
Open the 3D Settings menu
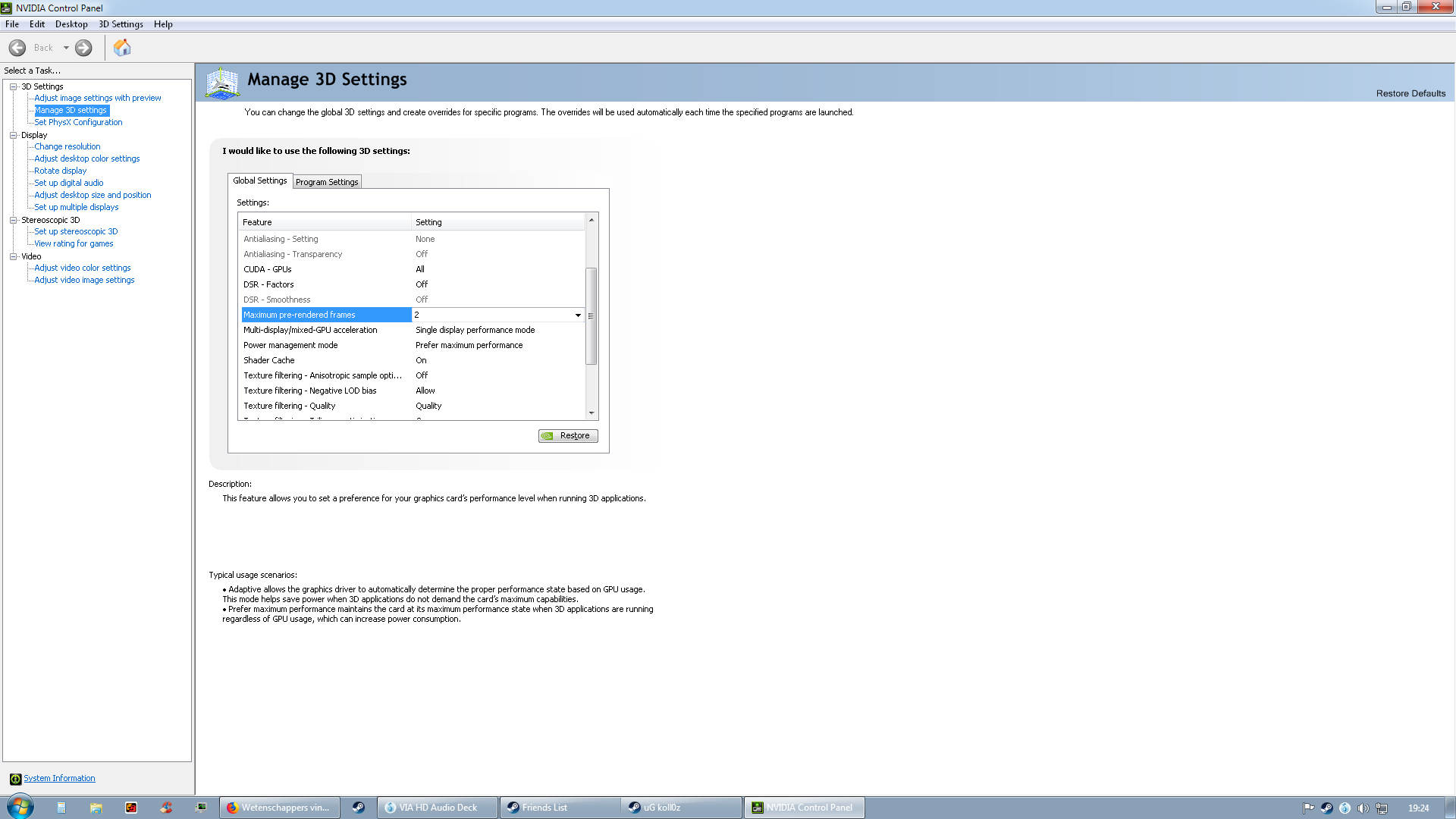point(121,24)
